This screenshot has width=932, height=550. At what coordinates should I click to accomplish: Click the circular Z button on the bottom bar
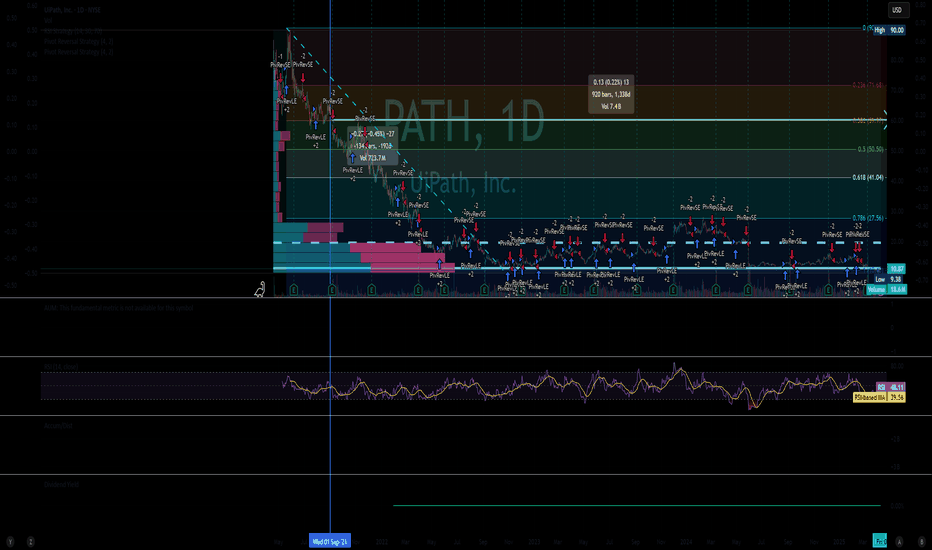[30, 542]
